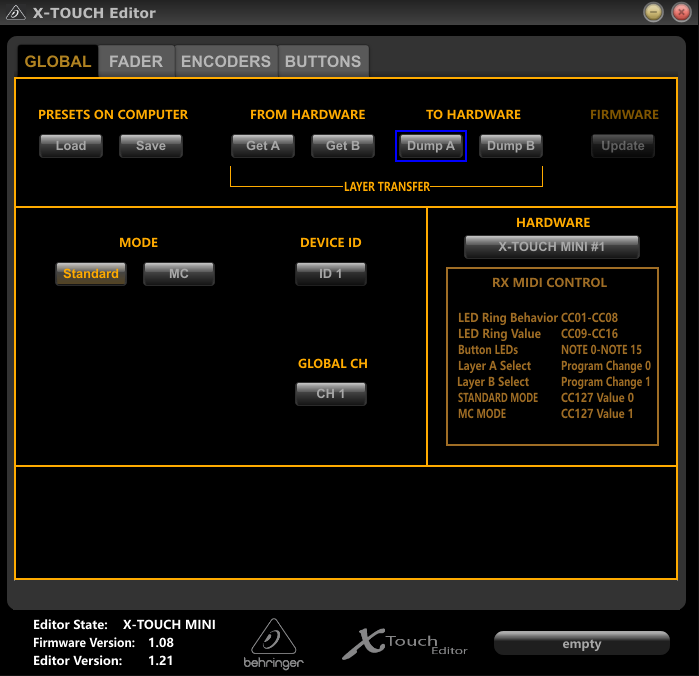This screenshot has width=699, height=676.
Task: Get layer A from hardware
Action: (x=263, y=146)
